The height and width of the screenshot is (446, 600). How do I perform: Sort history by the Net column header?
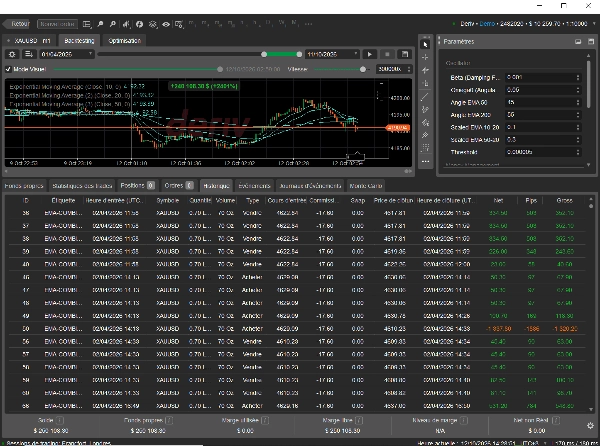coord(498,200)
